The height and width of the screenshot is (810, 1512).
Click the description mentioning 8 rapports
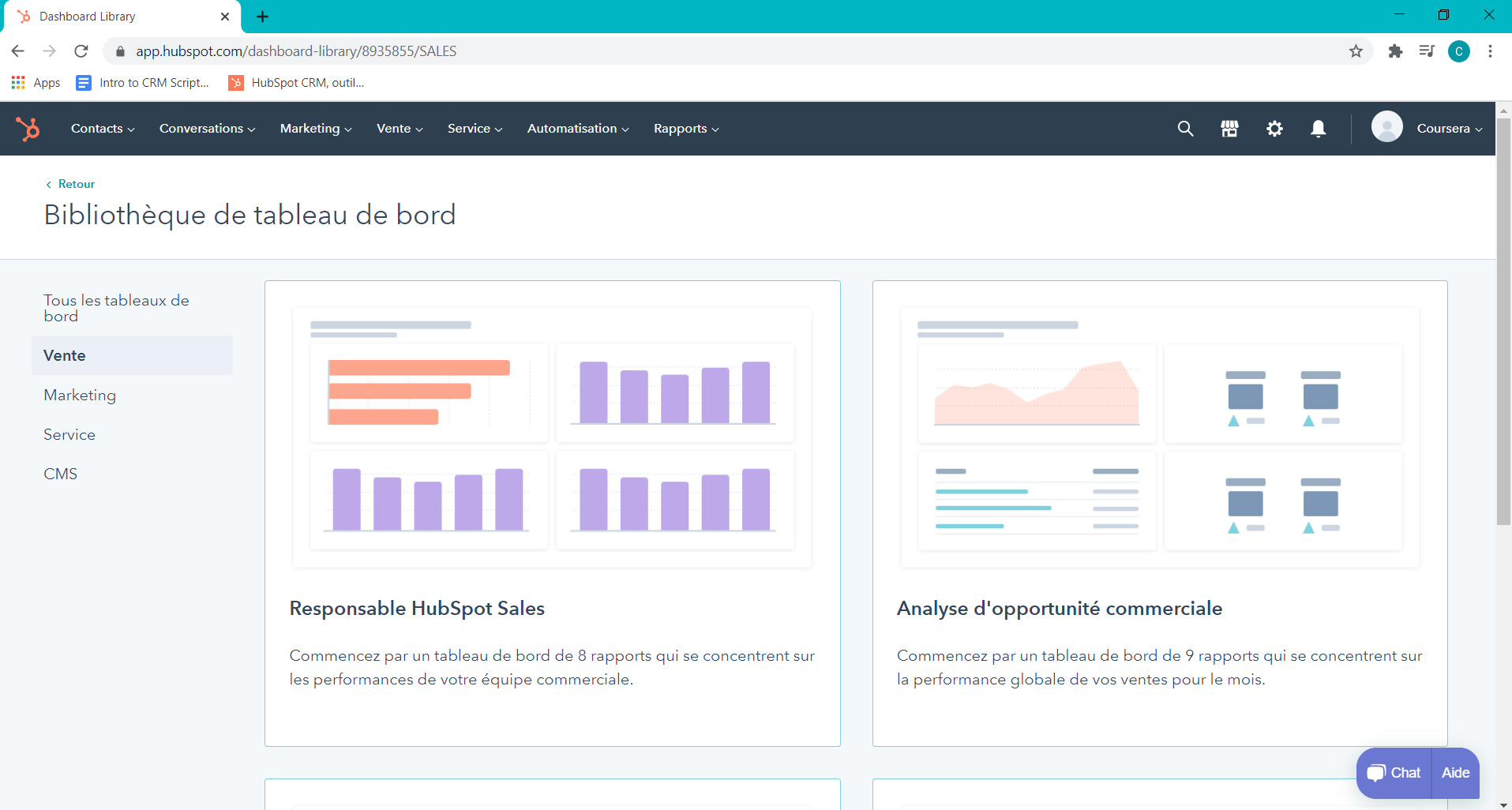coord(552,667)
